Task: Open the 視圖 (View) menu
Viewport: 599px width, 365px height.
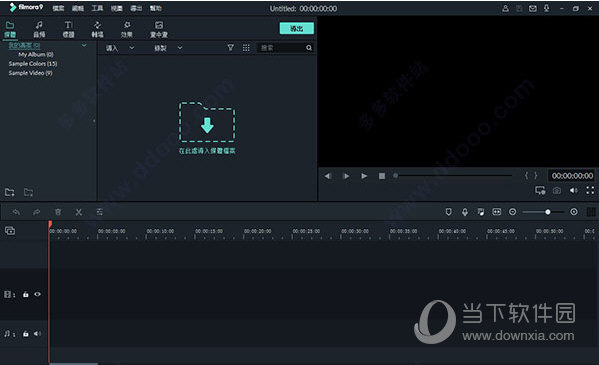Action: pos(117,8)
